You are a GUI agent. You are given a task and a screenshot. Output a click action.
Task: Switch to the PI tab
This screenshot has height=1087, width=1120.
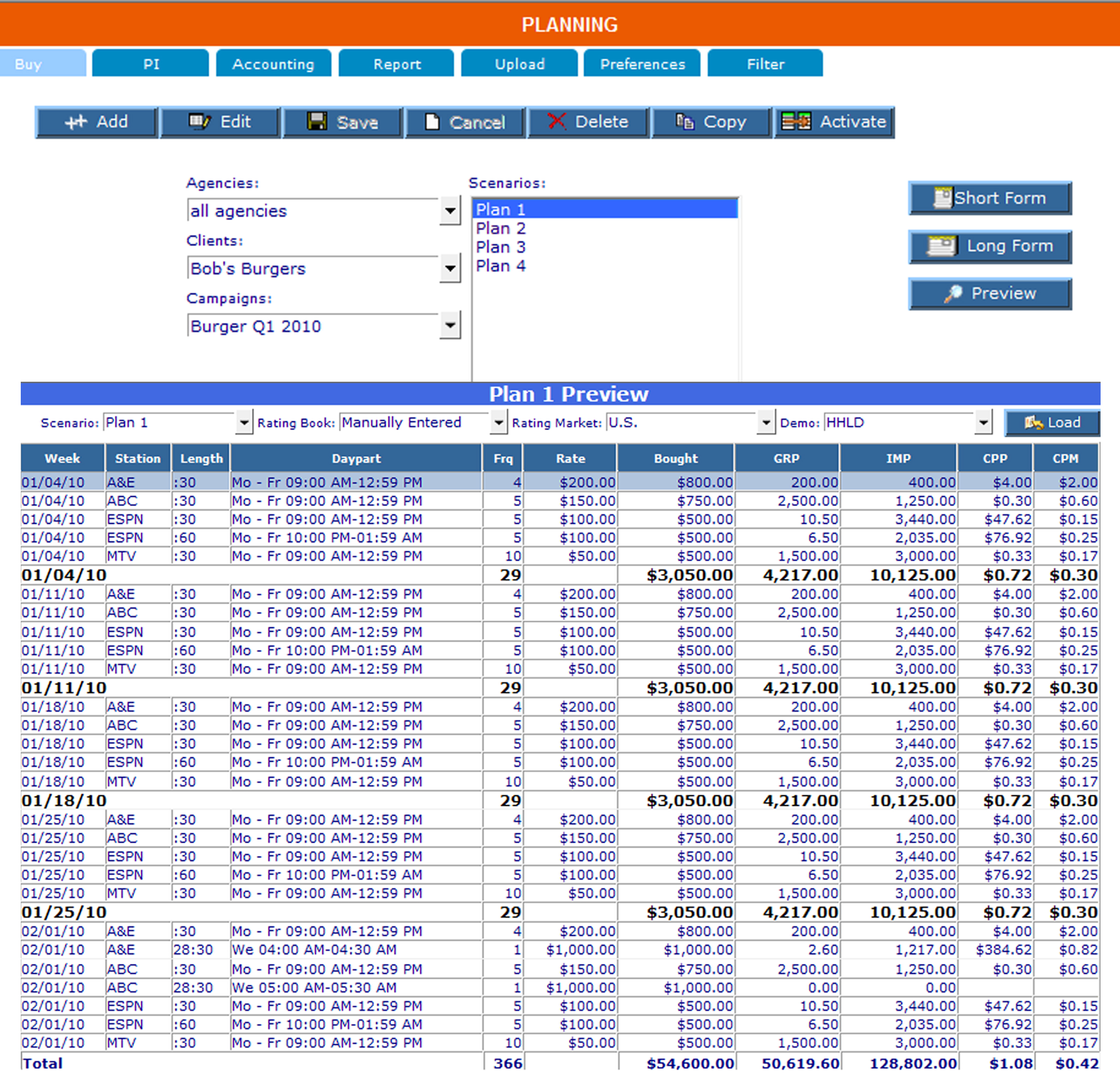151,63
